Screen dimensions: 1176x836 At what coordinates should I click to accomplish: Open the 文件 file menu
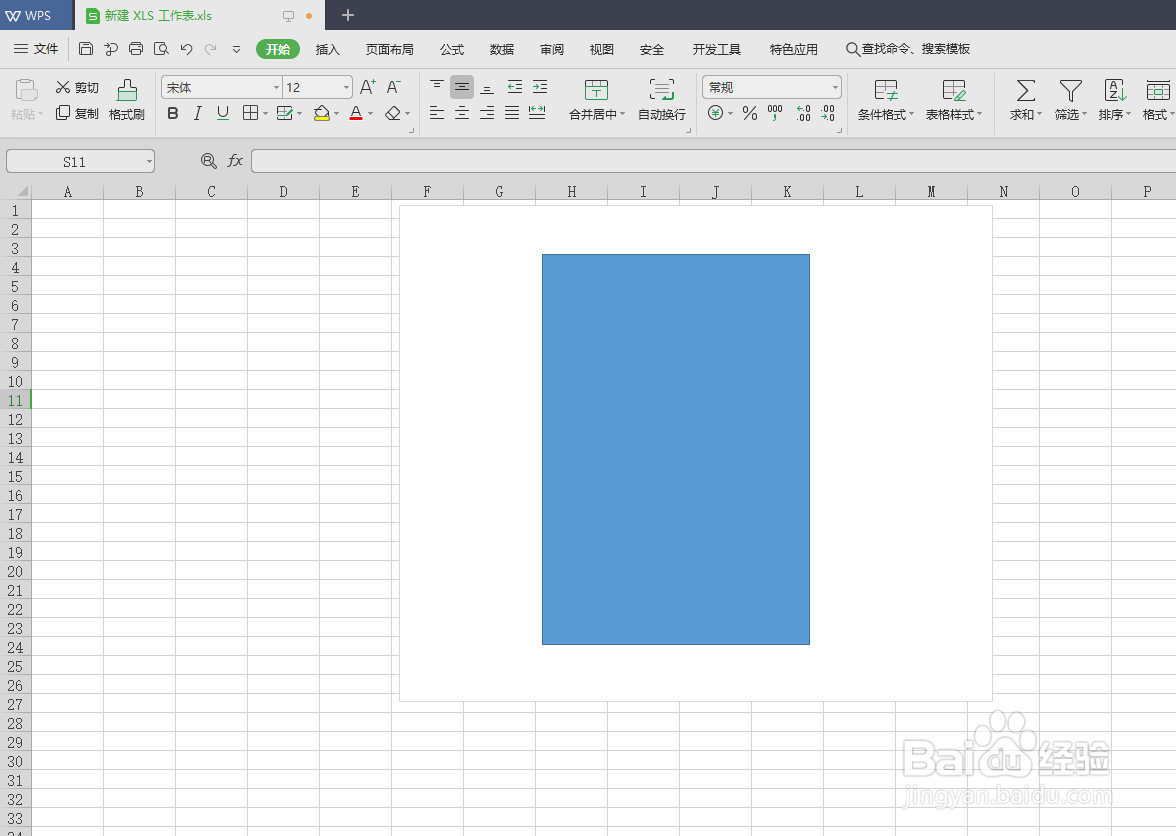tap(36, 49)
